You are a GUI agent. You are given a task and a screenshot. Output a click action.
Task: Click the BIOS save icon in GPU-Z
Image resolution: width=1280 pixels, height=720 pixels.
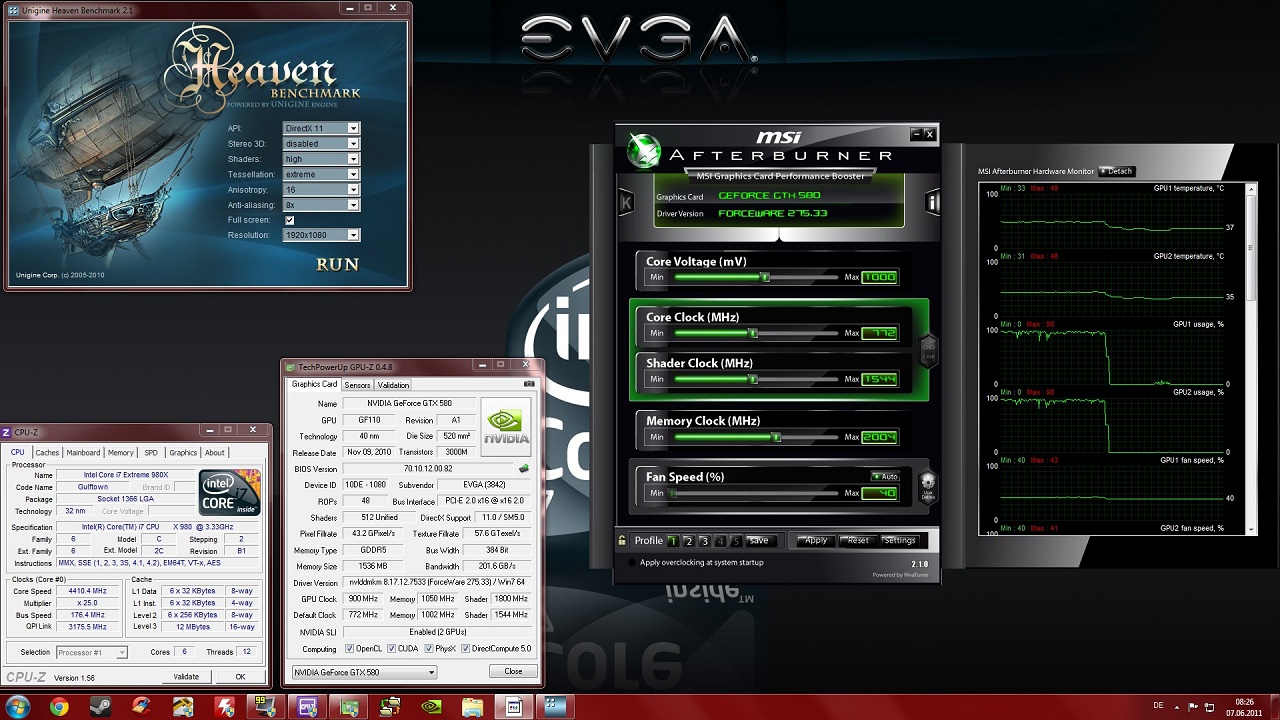point(523,468)
